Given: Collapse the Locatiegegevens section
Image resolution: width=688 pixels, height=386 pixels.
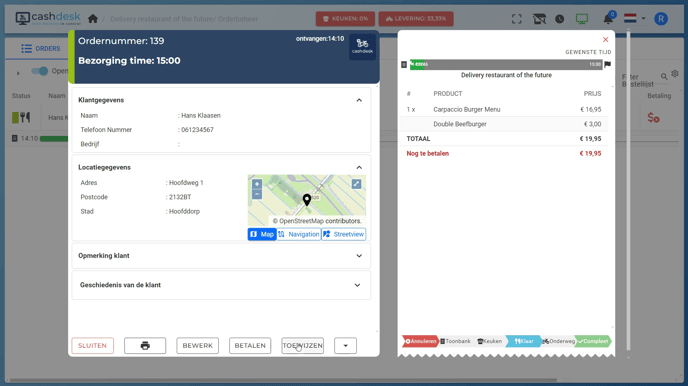Looking at the screenshot, I should tap(359, 168).
